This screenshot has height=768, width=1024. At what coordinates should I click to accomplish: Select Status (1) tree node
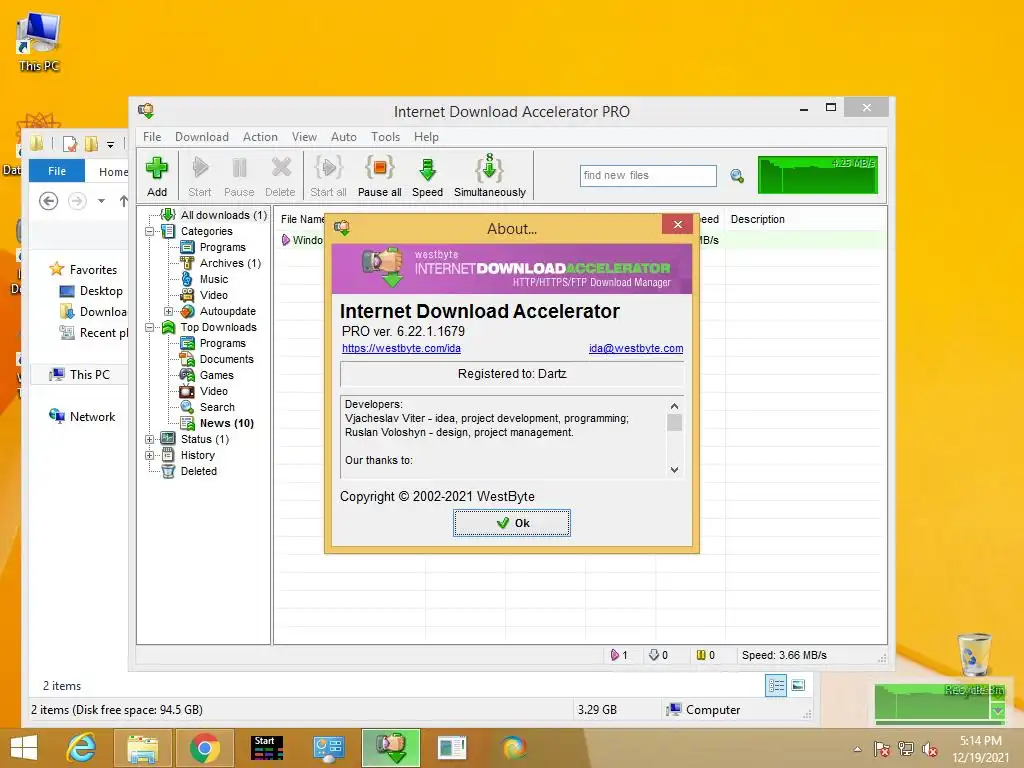pos(204,439)
